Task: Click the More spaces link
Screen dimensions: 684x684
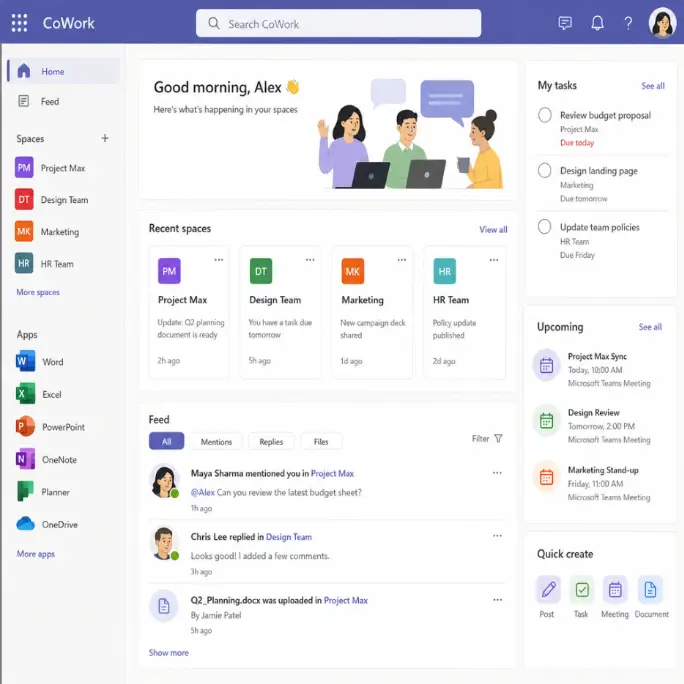Action: (x=38, y=292)
